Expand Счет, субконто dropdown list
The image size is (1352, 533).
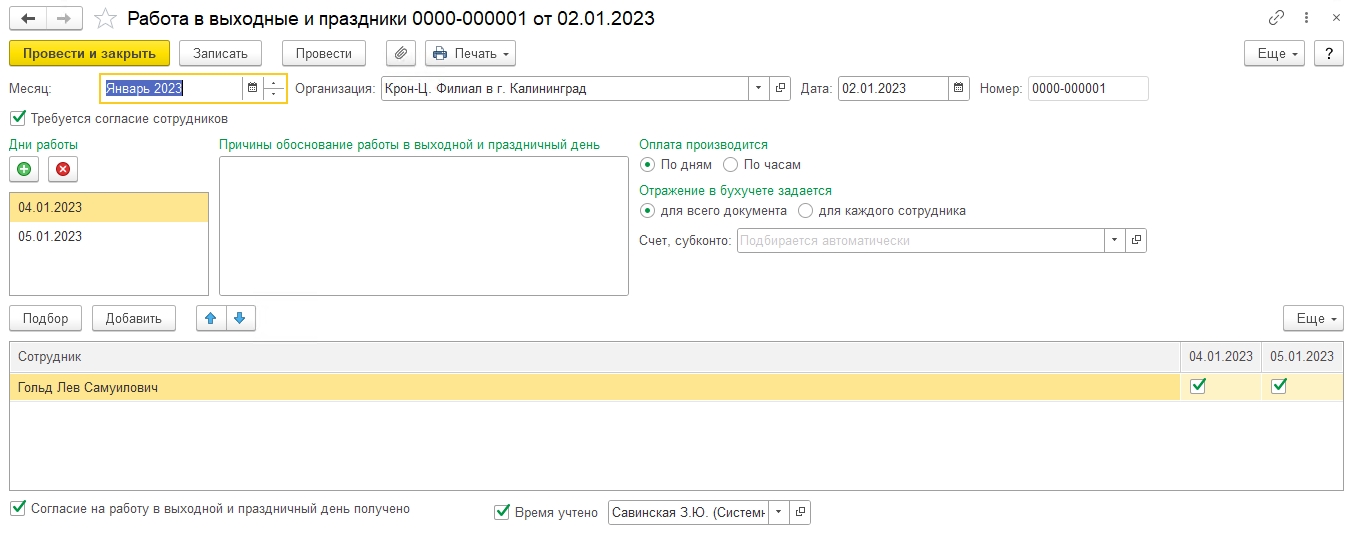coord(1114,240)
